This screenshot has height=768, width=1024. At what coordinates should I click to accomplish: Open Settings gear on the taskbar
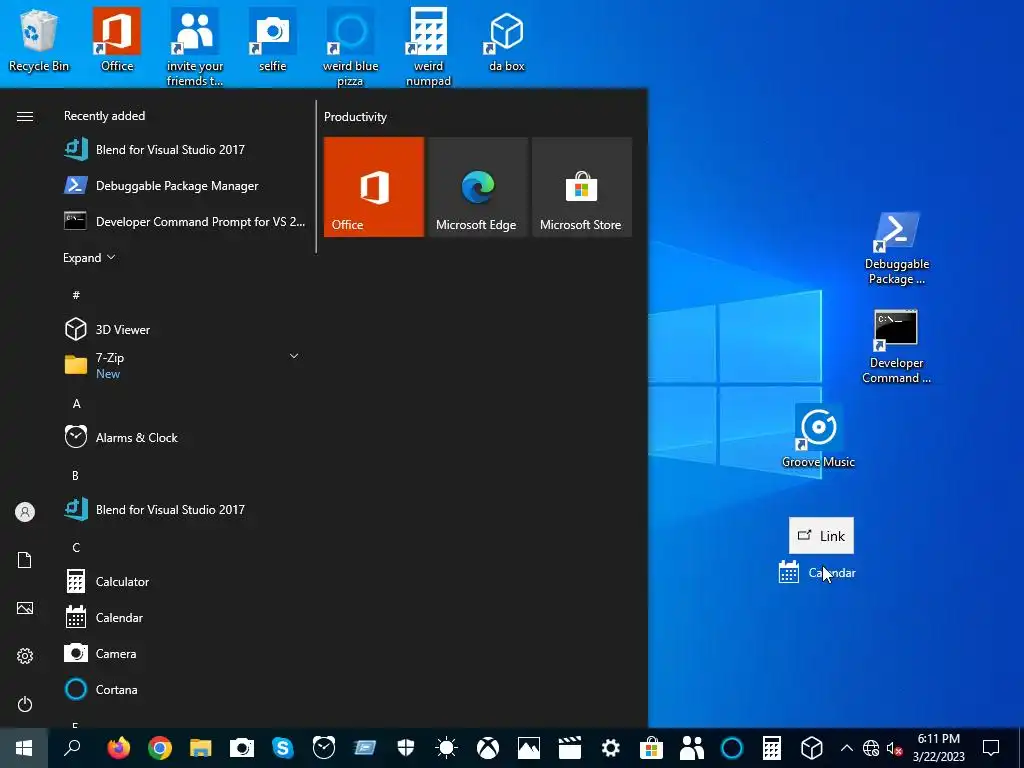point(611,748)
